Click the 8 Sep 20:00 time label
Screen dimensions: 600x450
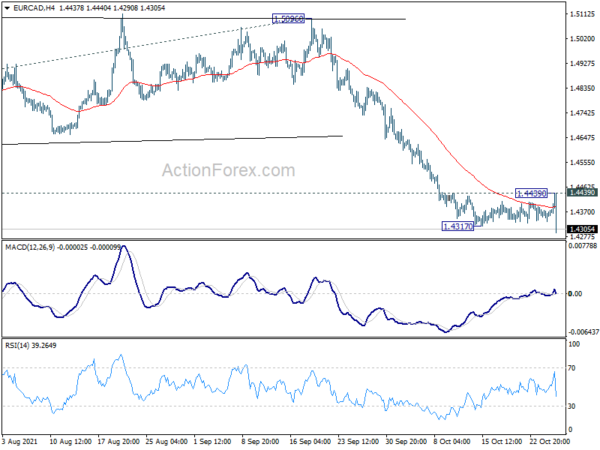[x=261, y=442]
